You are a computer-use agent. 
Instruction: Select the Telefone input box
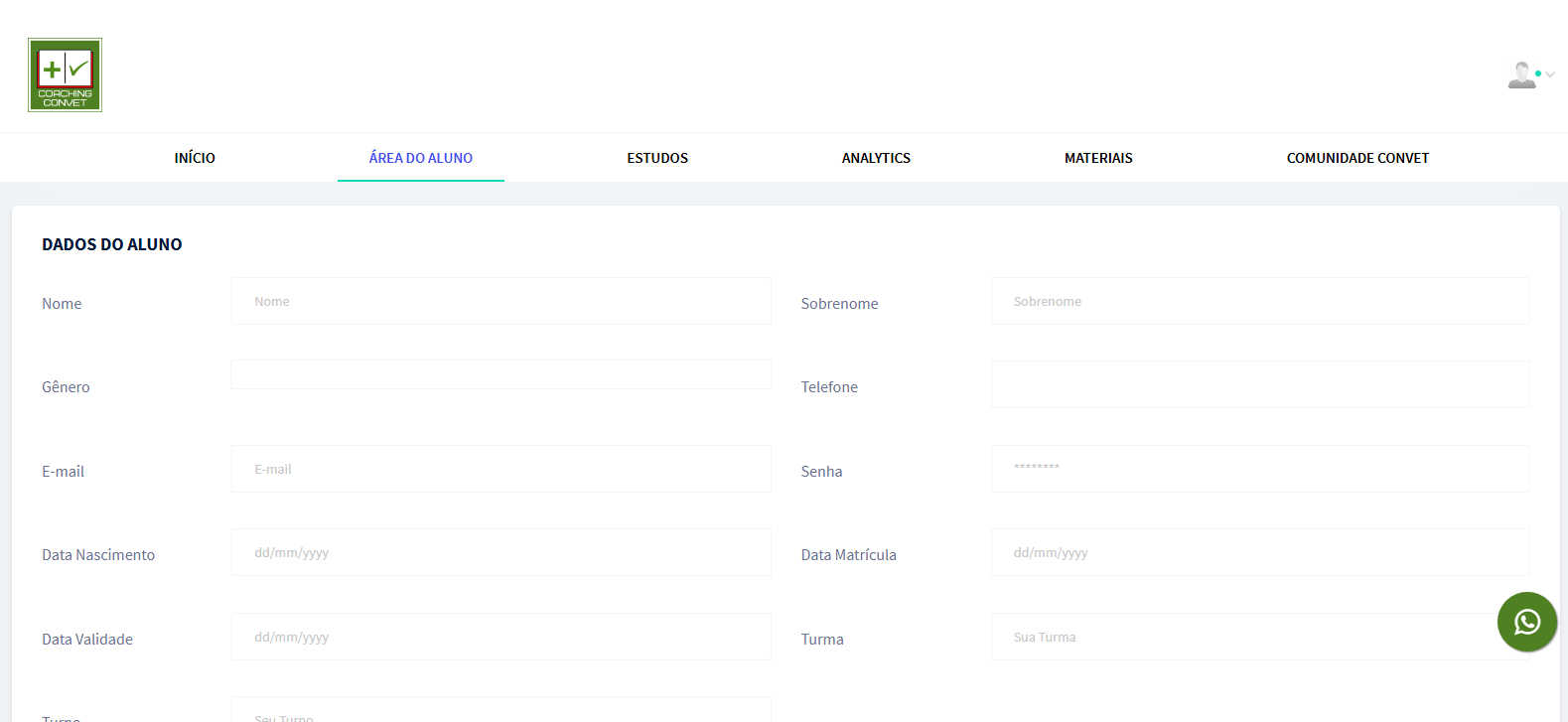(x=1259, y=384)
